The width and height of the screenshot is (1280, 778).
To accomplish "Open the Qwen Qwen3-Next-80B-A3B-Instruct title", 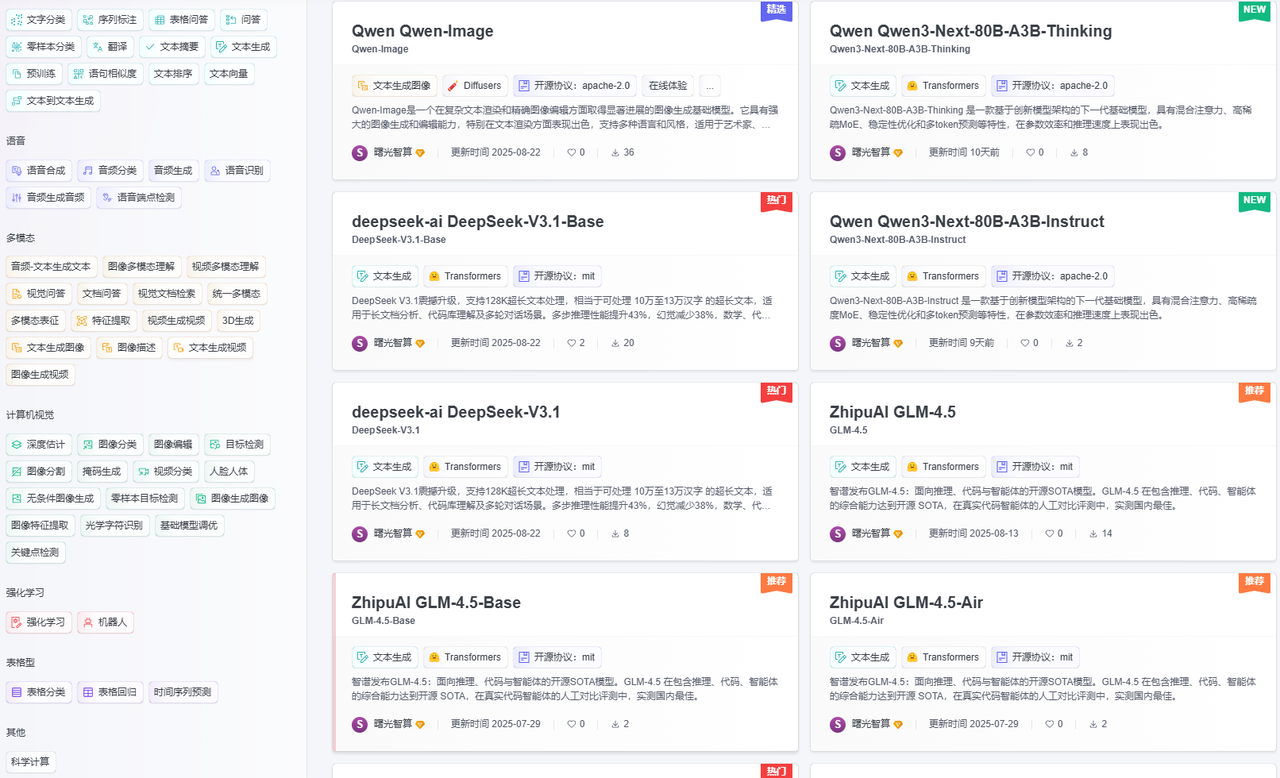I will [x=967, y=221].
